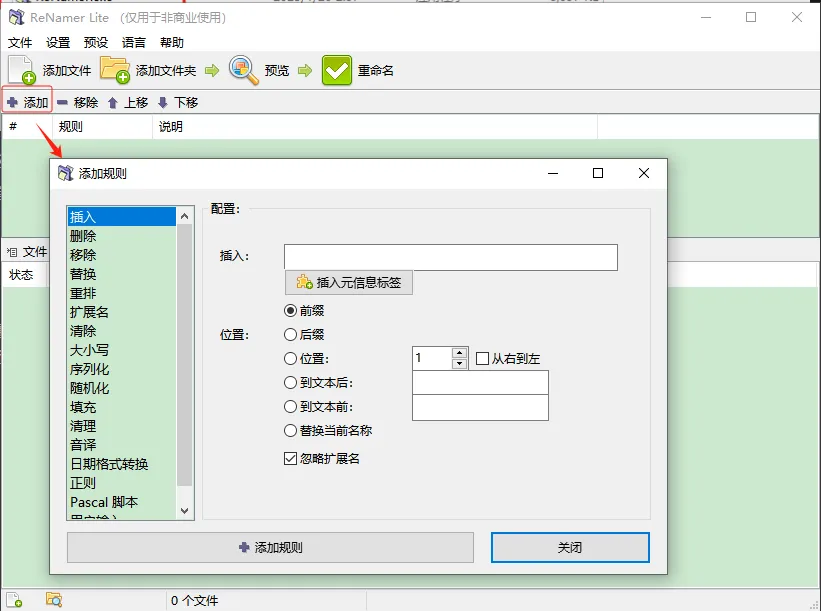Select the 替换 rule type

[x=121, y=274]
